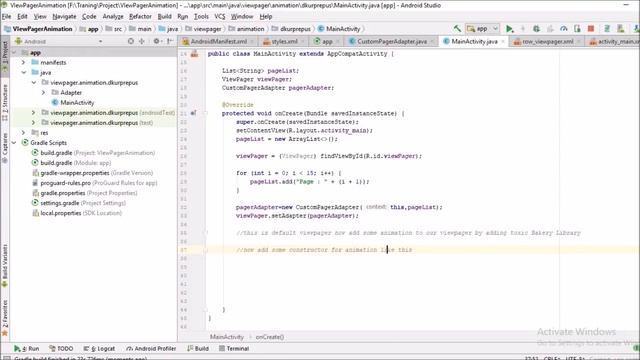Open the VCS menu

coord(220,16)
